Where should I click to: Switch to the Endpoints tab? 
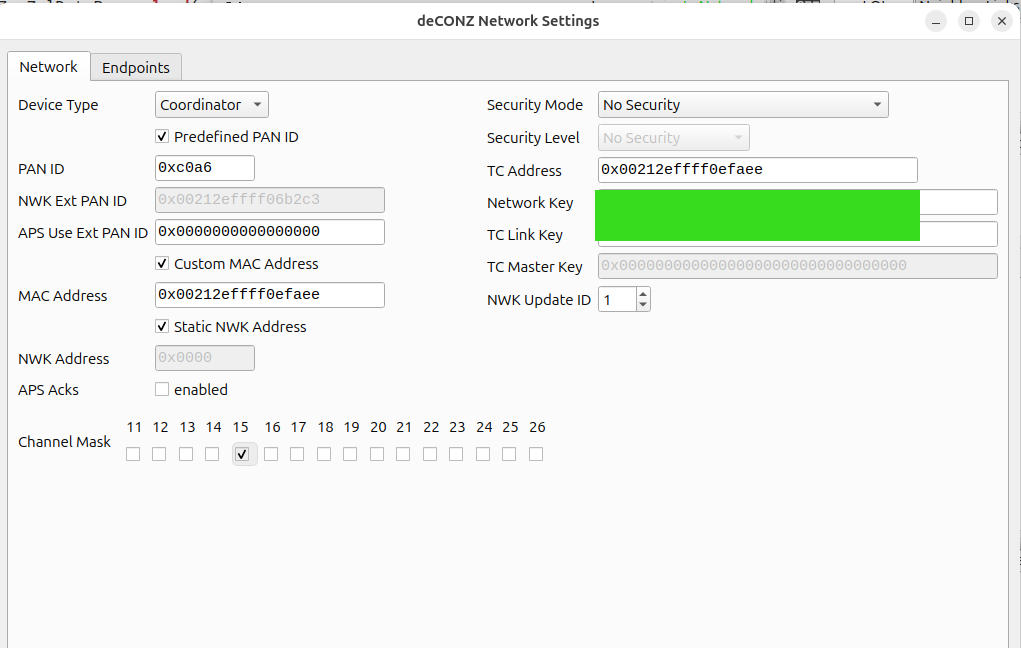[x=135, y=67]
